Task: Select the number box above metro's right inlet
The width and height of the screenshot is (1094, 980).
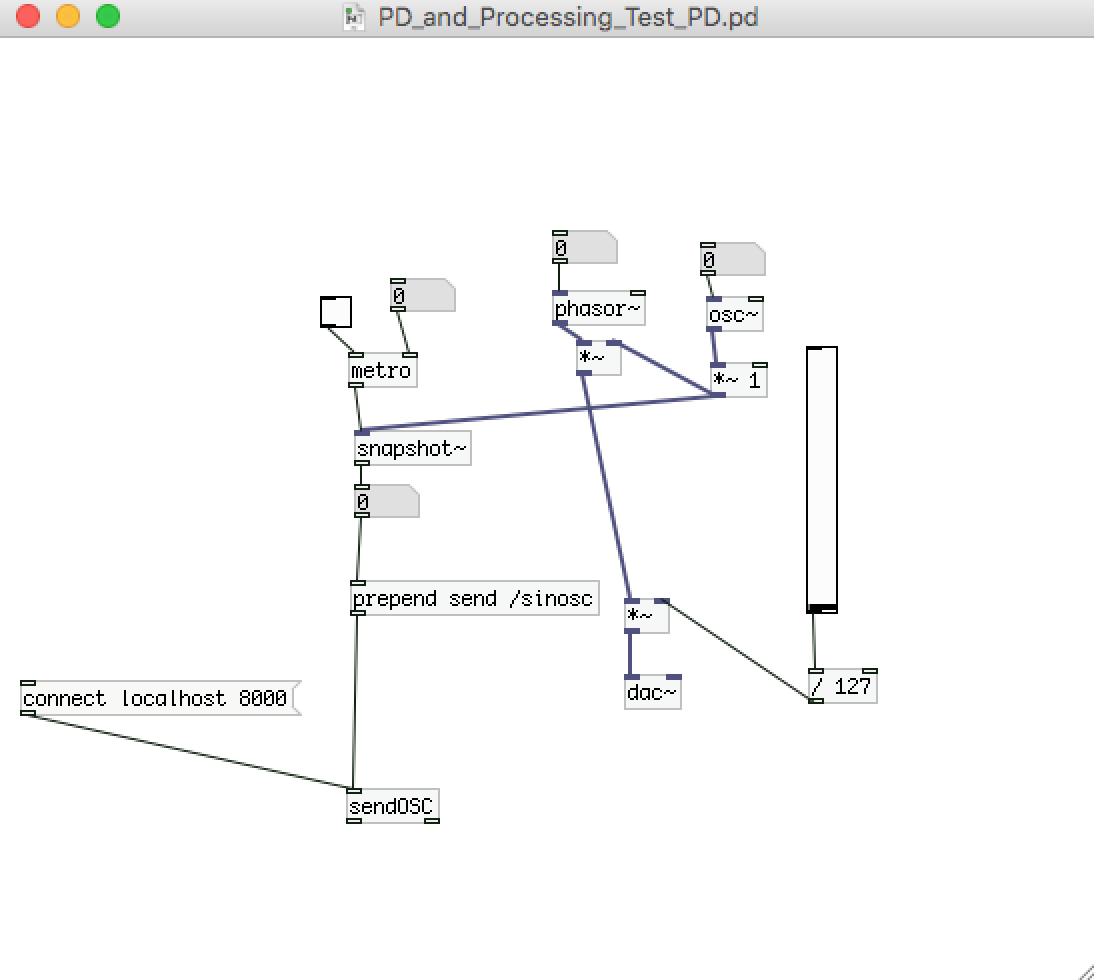Action: (x=423, y=295)
